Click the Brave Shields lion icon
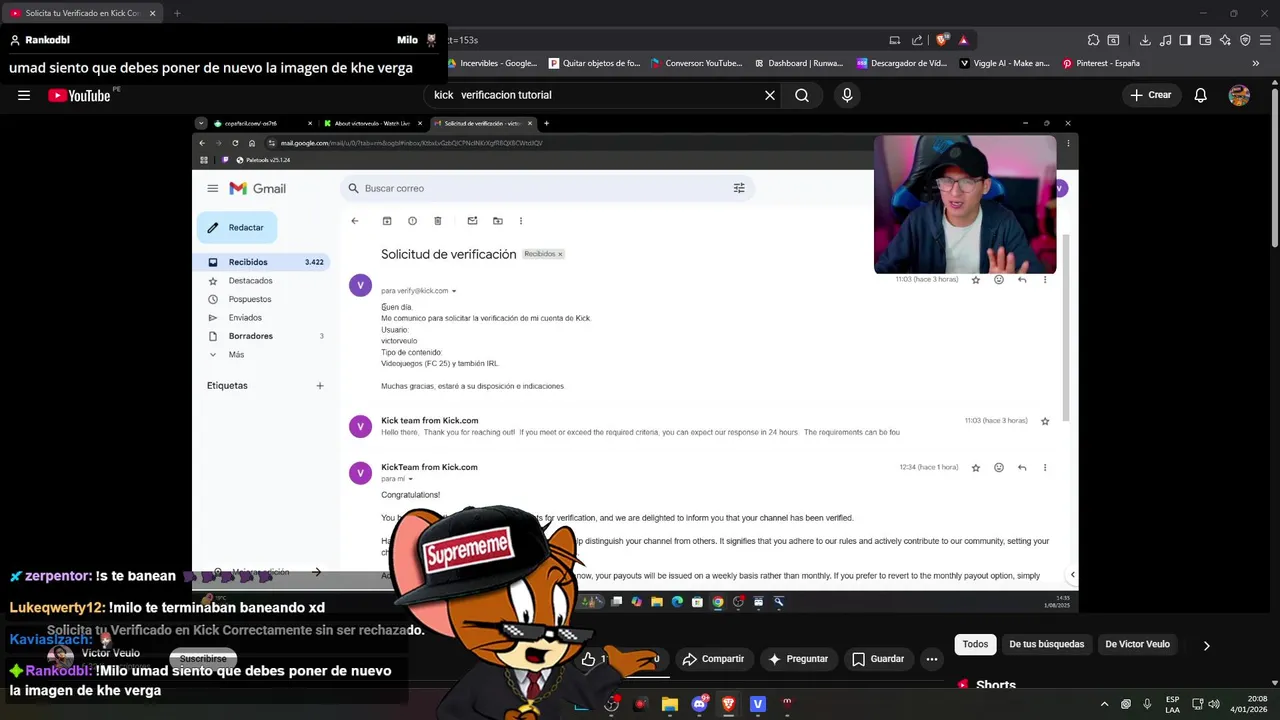Image resolution: width=1280 pixels, height=720 pixels. [x=942, y=40]
